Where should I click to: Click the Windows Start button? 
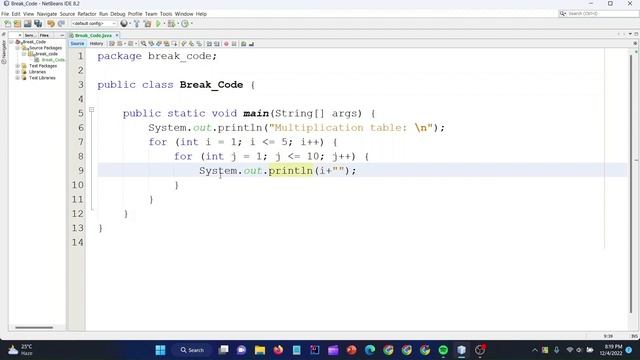[160, 350]
